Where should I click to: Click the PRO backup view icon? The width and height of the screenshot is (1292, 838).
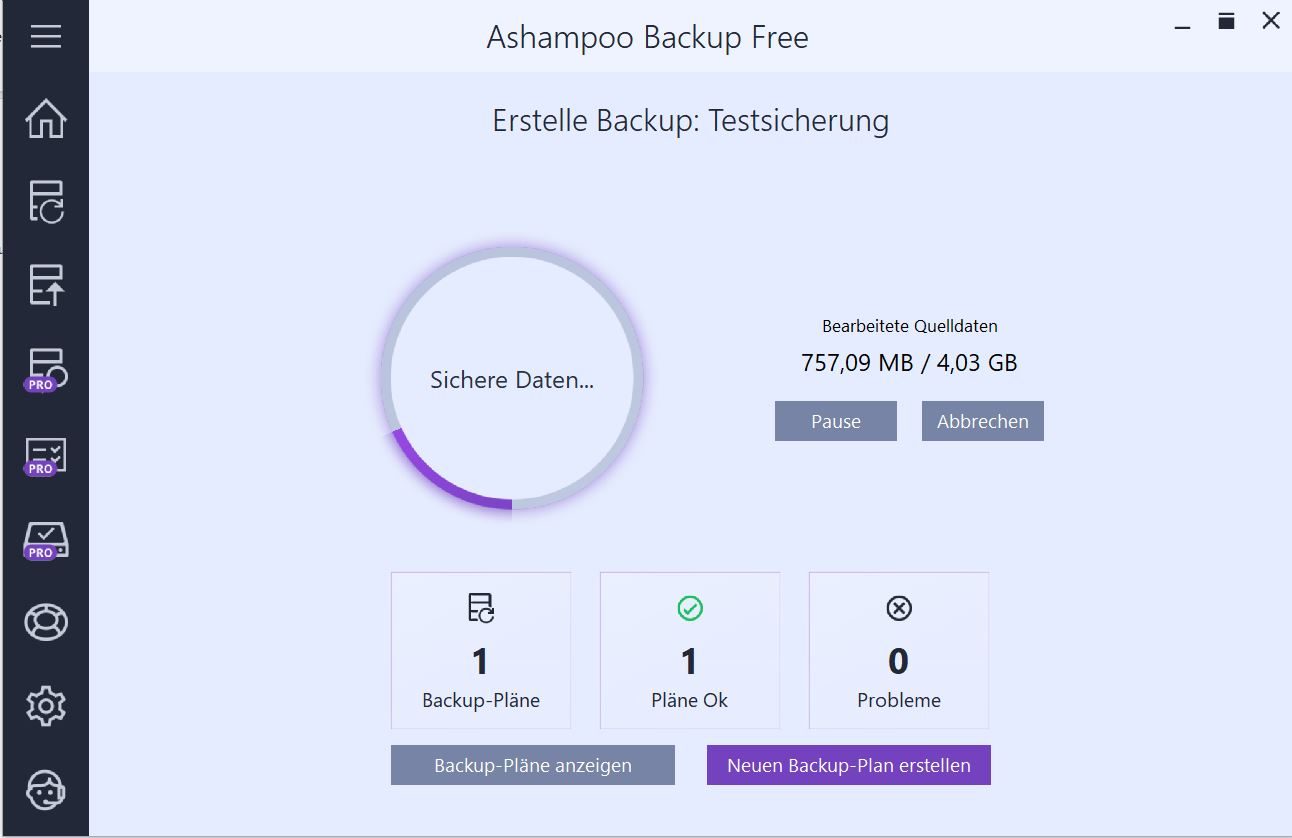46,369
